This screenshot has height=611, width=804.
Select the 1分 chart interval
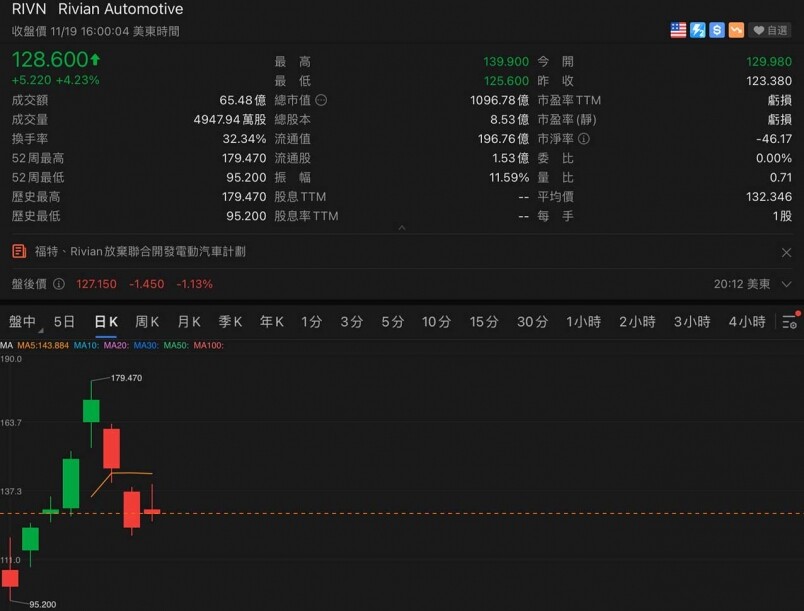pyautogui.click(x=311, y=322)
